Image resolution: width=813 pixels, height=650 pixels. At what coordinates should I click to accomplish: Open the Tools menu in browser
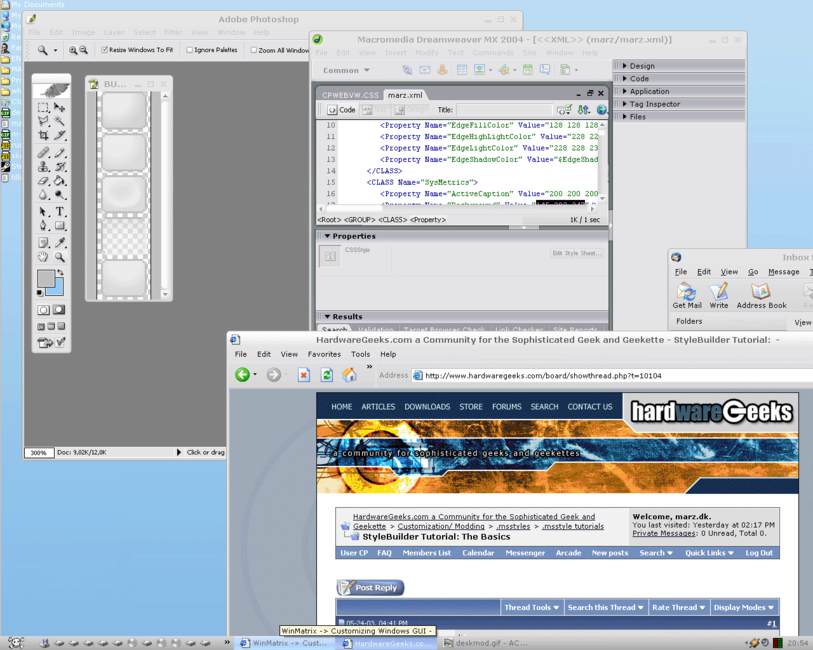(x=360, y=354)
